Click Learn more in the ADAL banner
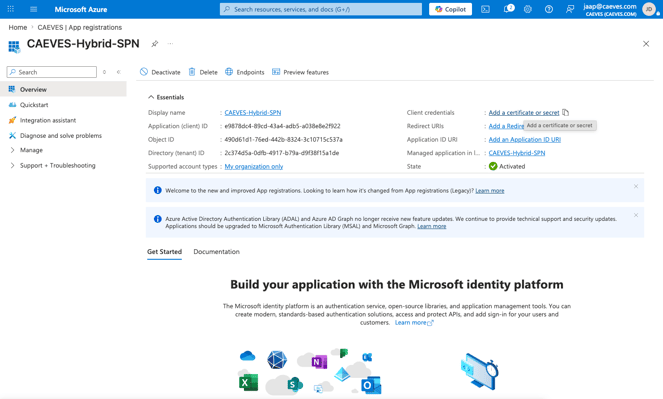Image resolution: width=663 pixels, height=399 pixels. click(x=432, y=226)
